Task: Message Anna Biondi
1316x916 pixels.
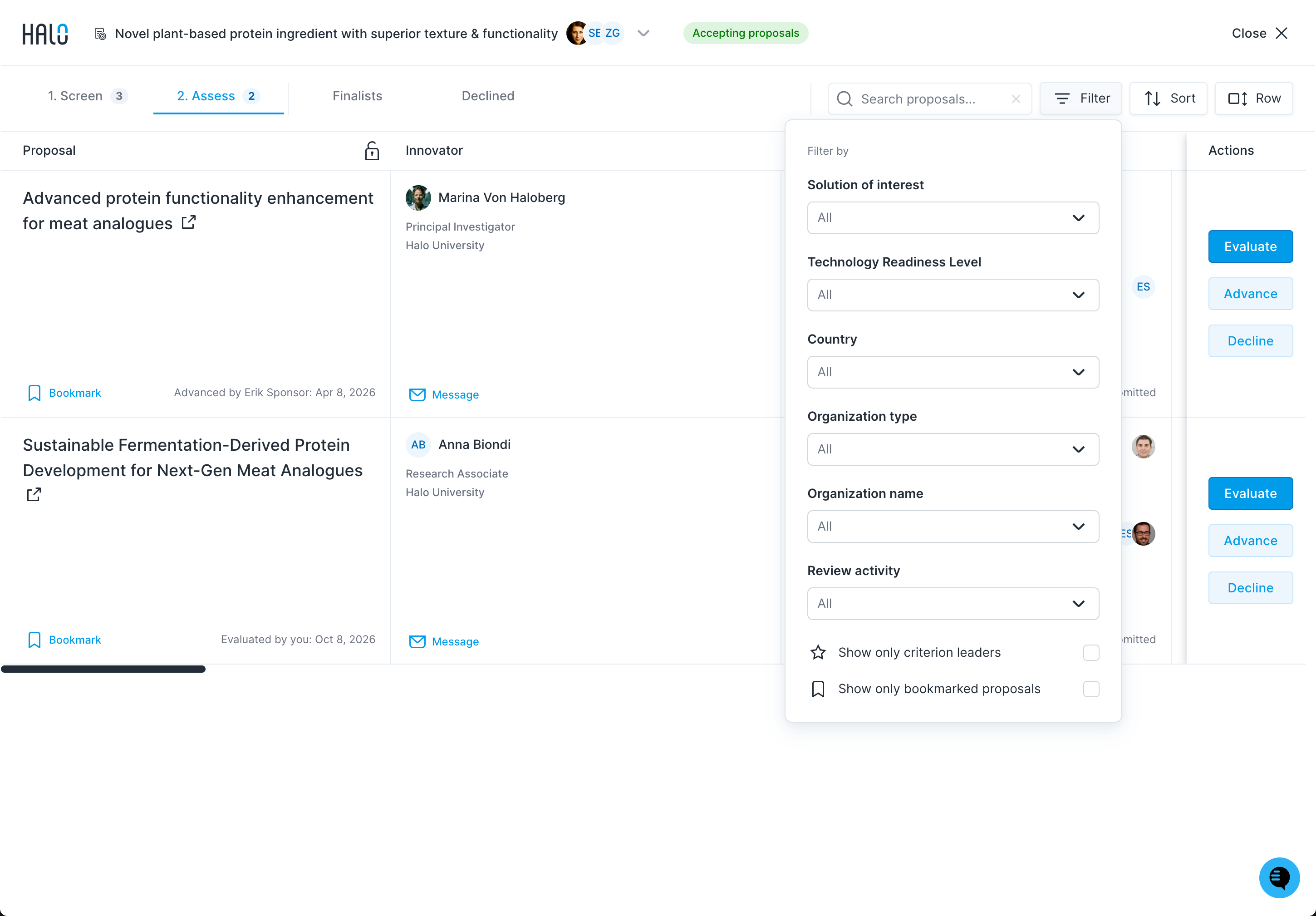Action: click(x=444, y=642)
